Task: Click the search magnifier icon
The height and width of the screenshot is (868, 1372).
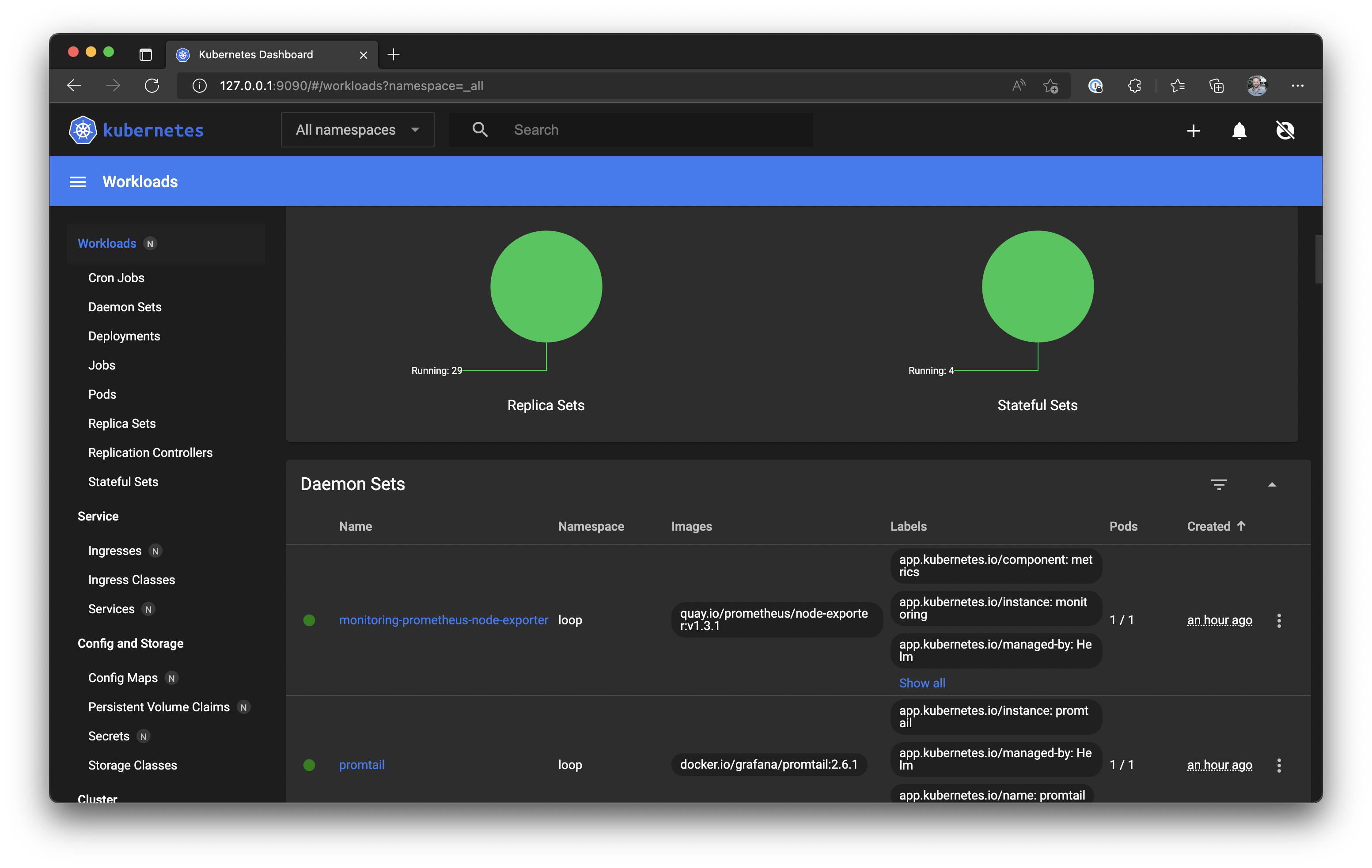Action: (x=480, y=130)
